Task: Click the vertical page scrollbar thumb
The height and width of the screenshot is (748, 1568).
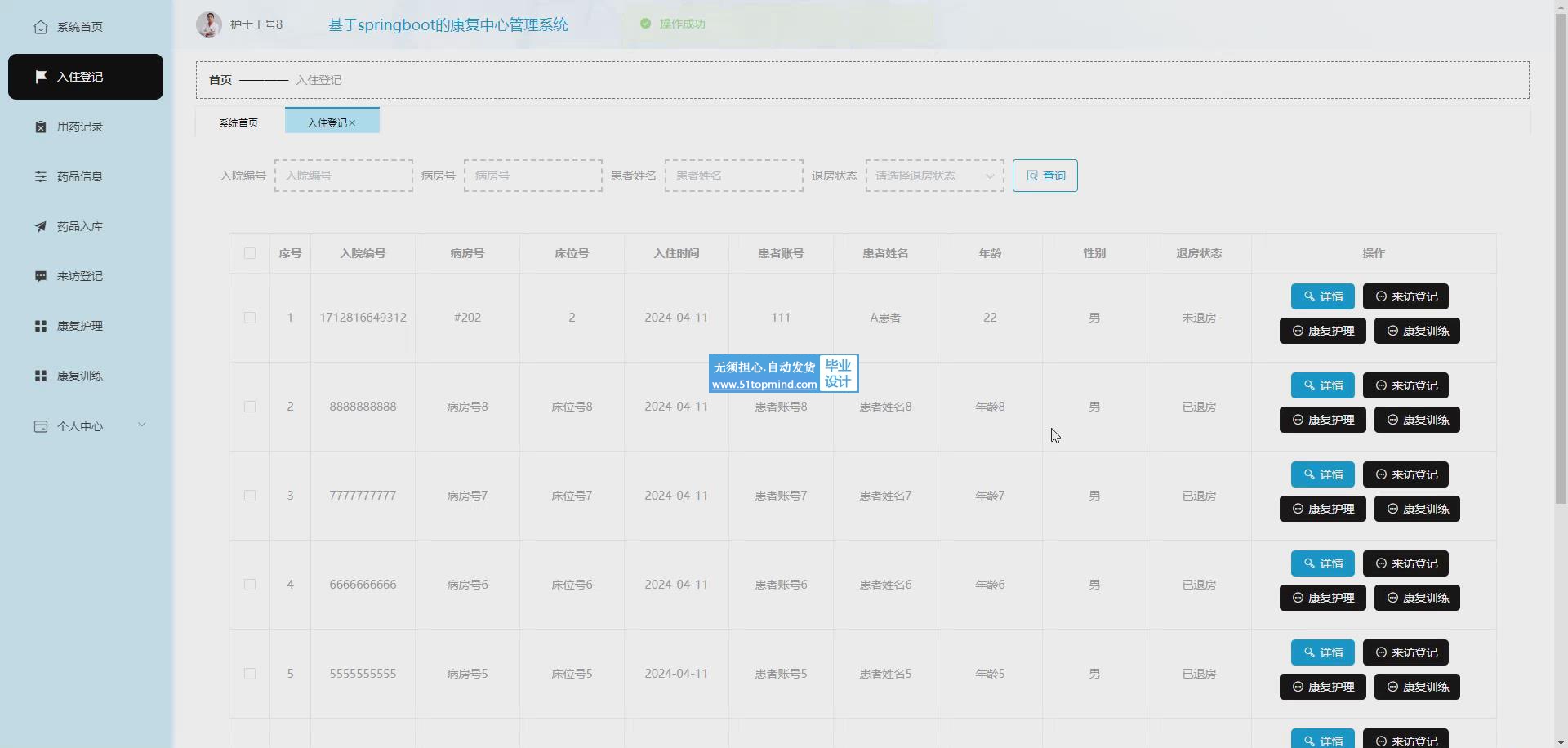Action: (x=1561, y=257)
